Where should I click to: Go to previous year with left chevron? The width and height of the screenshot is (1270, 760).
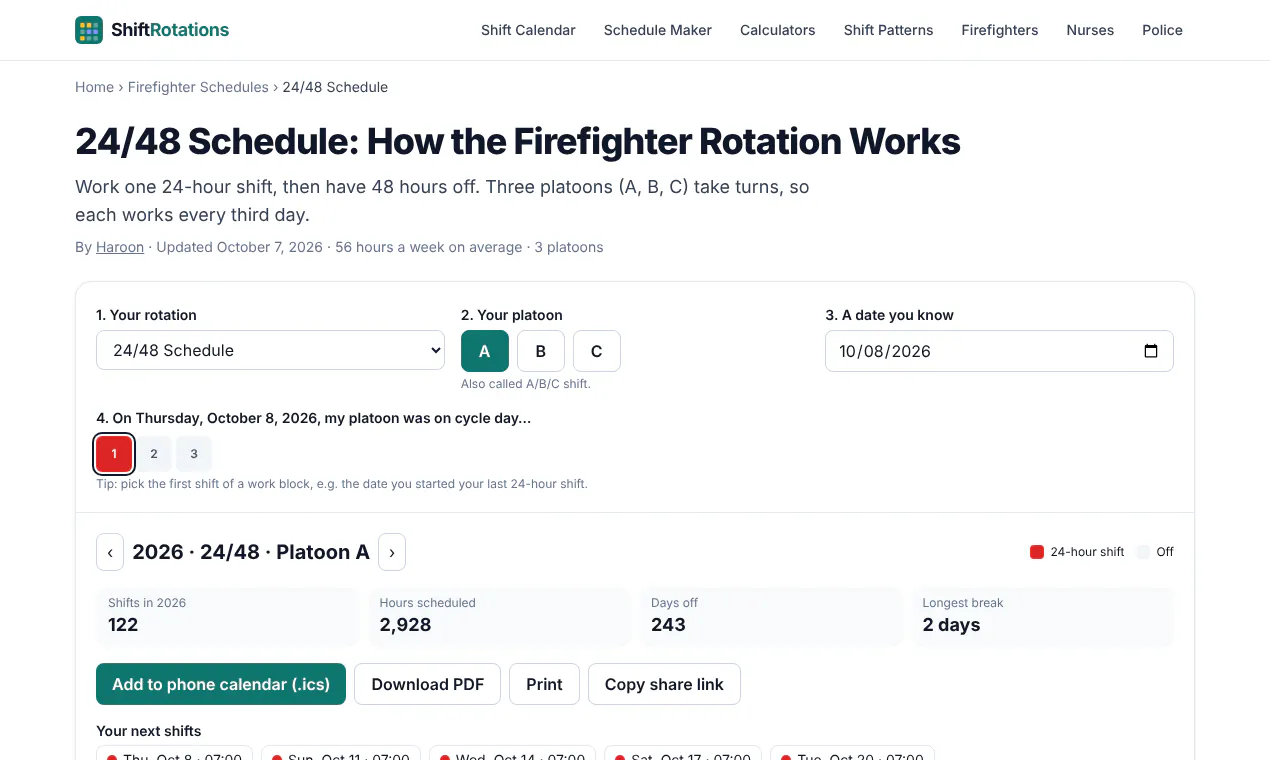[110, 552]
